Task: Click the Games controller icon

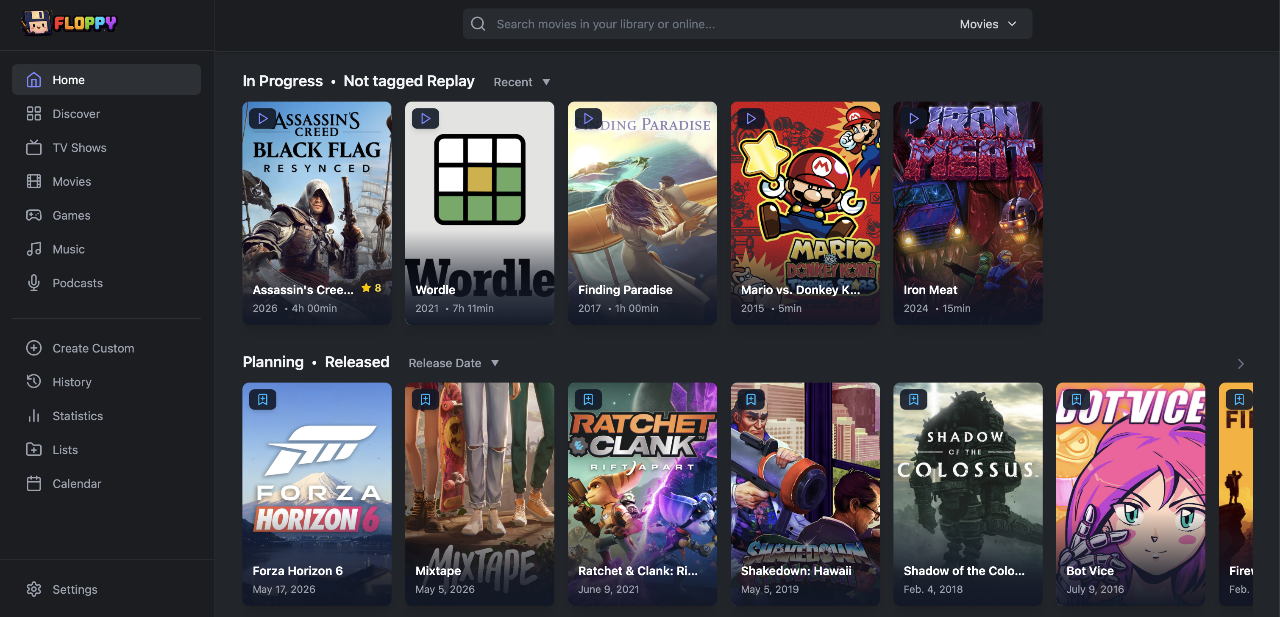Action: pyautogui.click(x=34, y=216)
